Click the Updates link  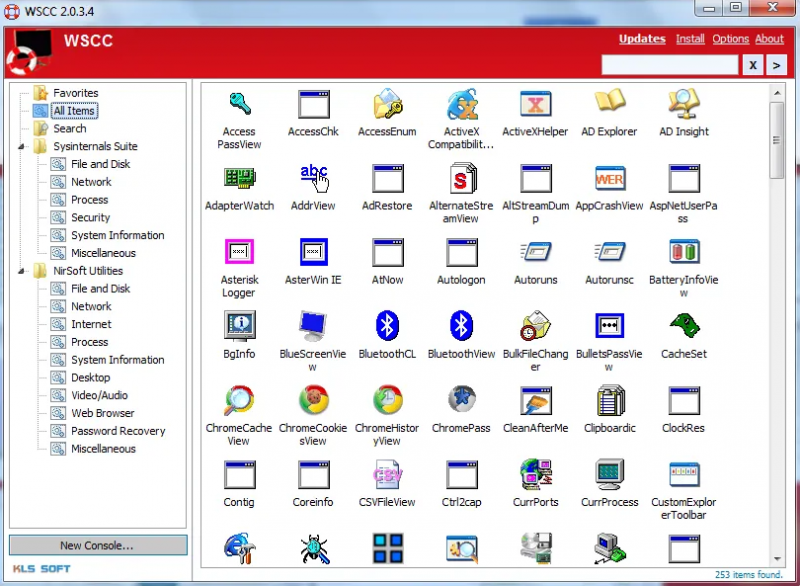[642, 39]
